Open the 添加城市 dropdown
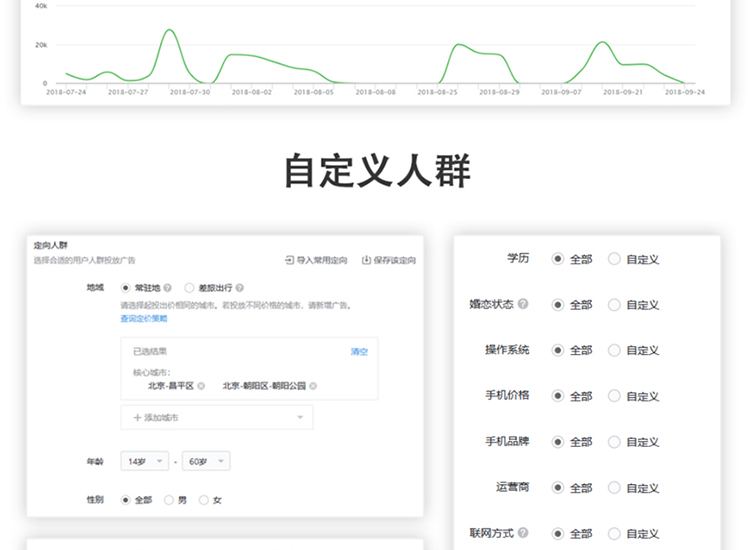Image resolution: width=750 pixels, height=550 pixels. tap(216, 417)
